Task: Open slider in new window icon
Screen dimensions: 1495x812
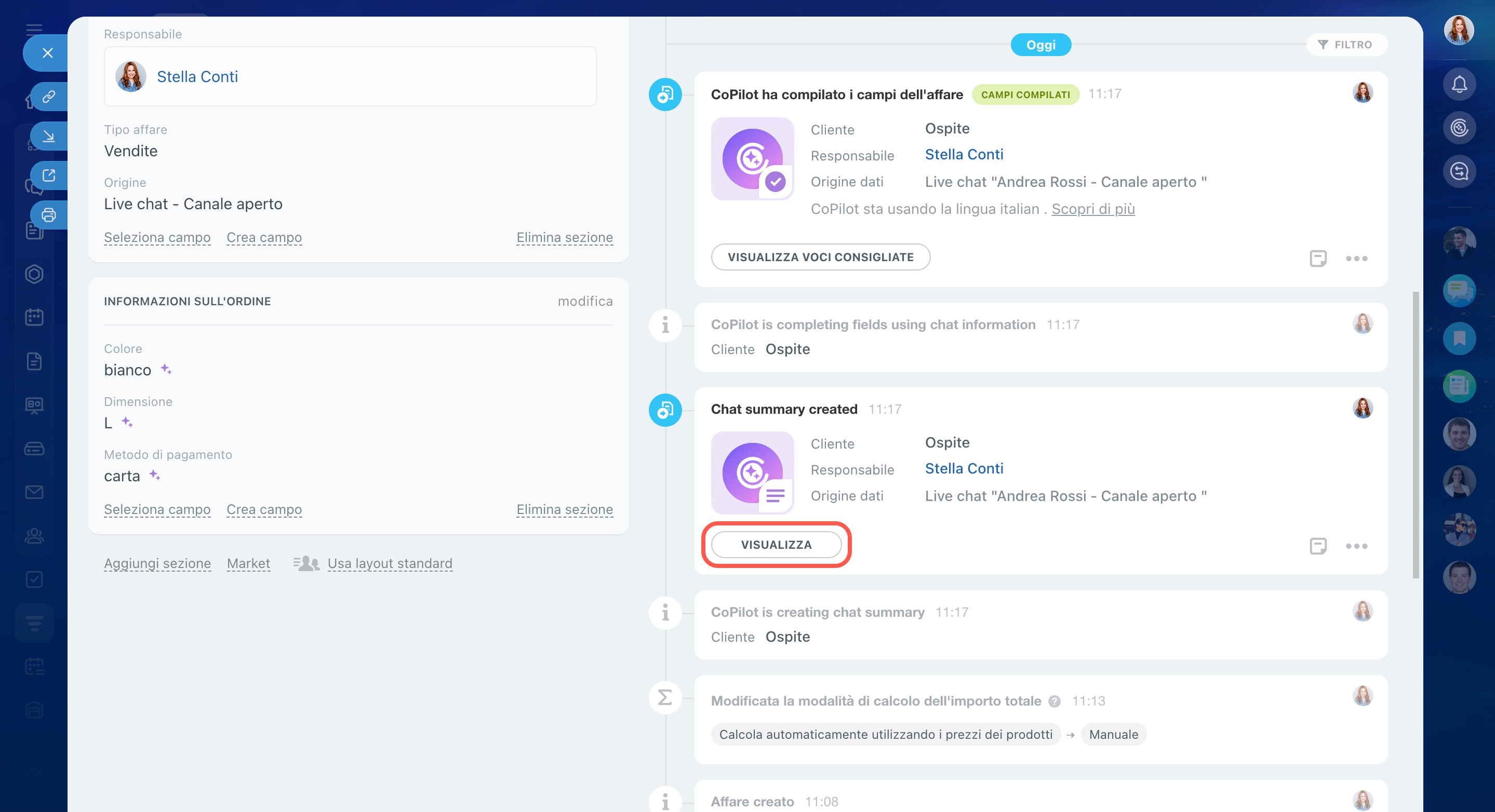Action: 49,175
